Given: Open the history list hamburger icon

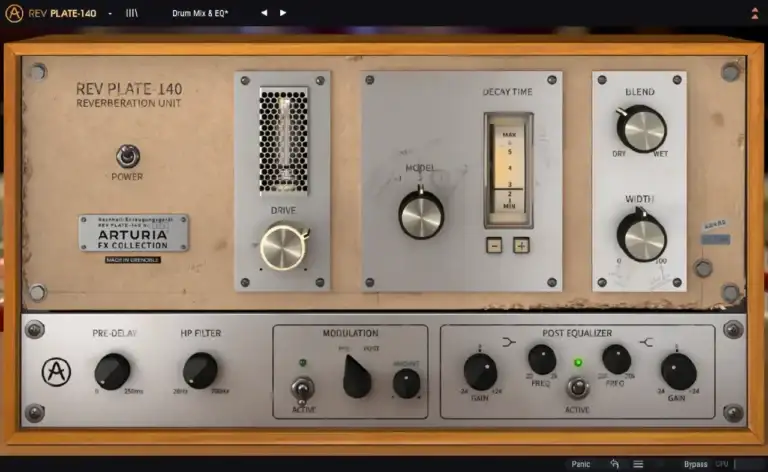Looking at the screenshot, I should pos(638,464).
